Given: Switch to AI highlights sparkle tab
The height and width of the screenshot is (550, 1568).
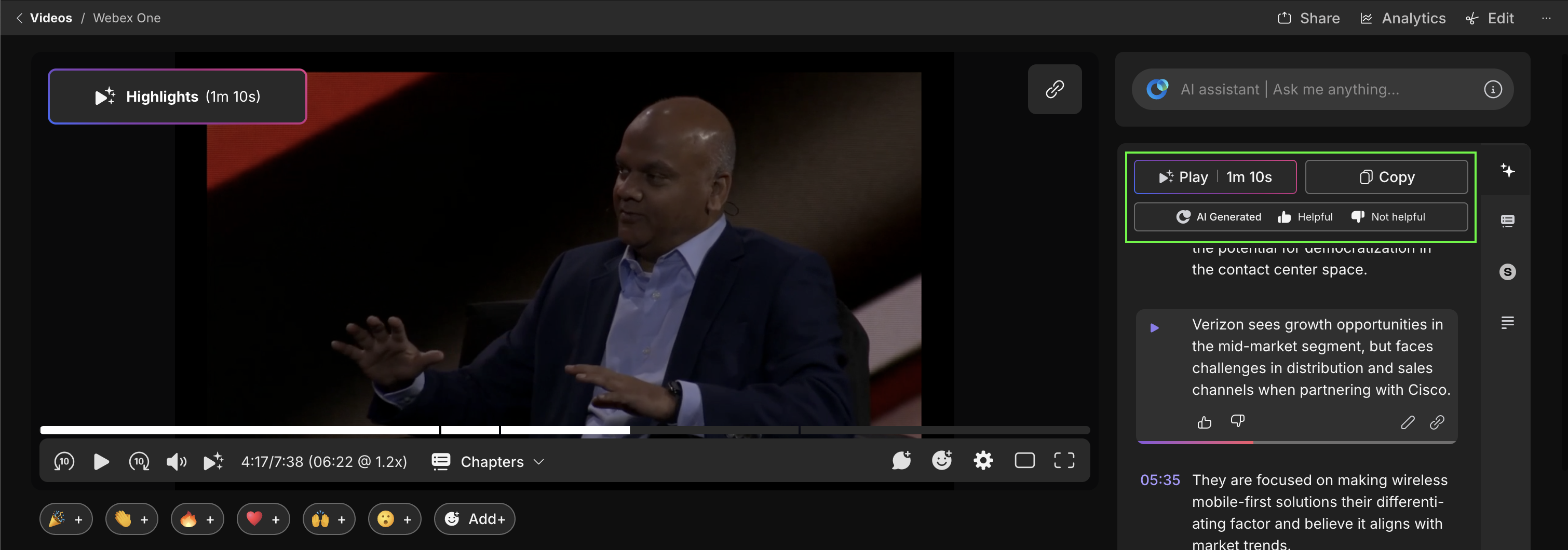Looking at the screenshot, I should pyautogui.click(x=1507, y=170).
